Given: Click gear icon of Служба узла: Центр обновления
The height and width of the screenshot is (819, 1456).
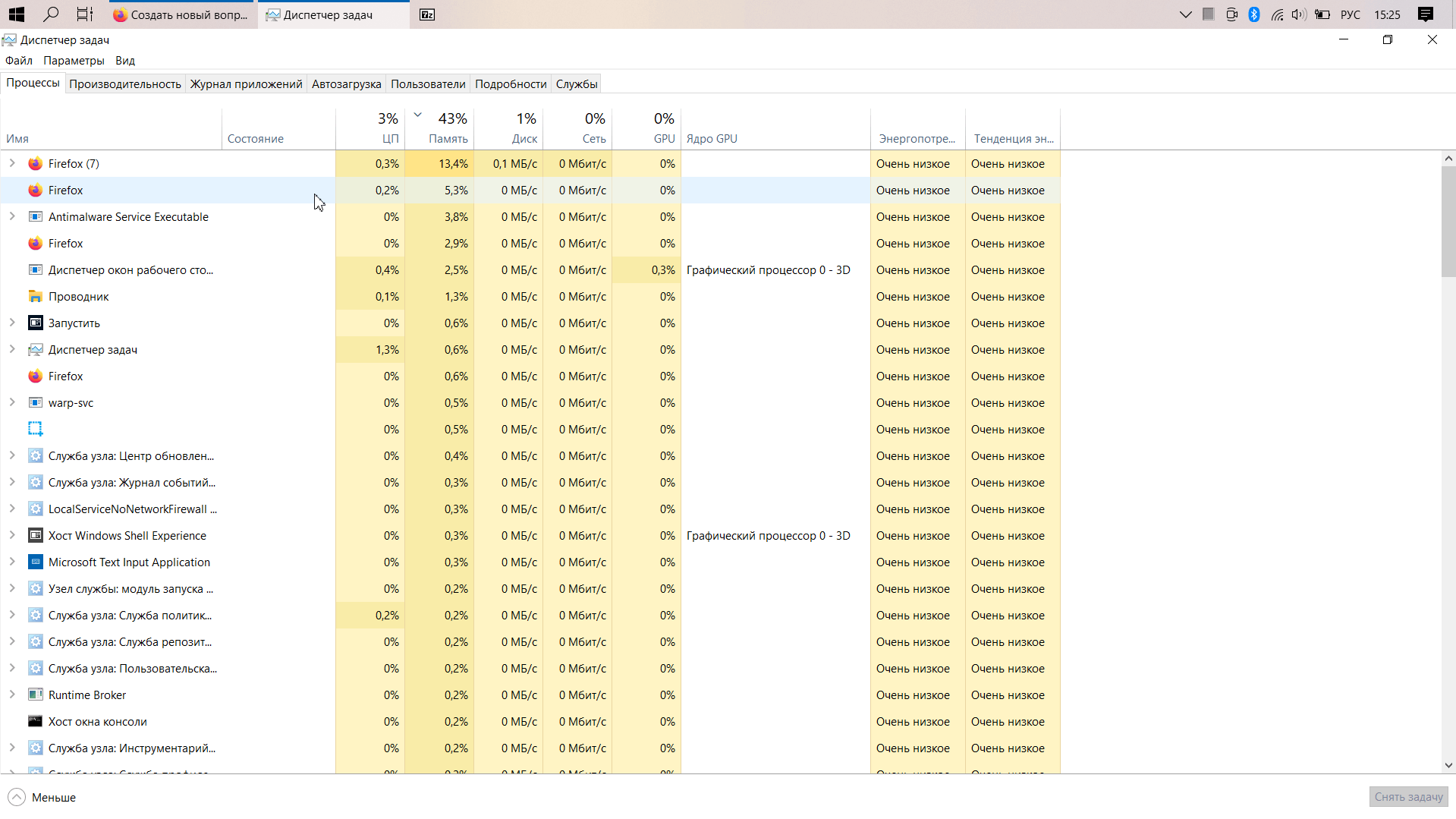Looking at the screenshot, I should click(x=35, y=456).
